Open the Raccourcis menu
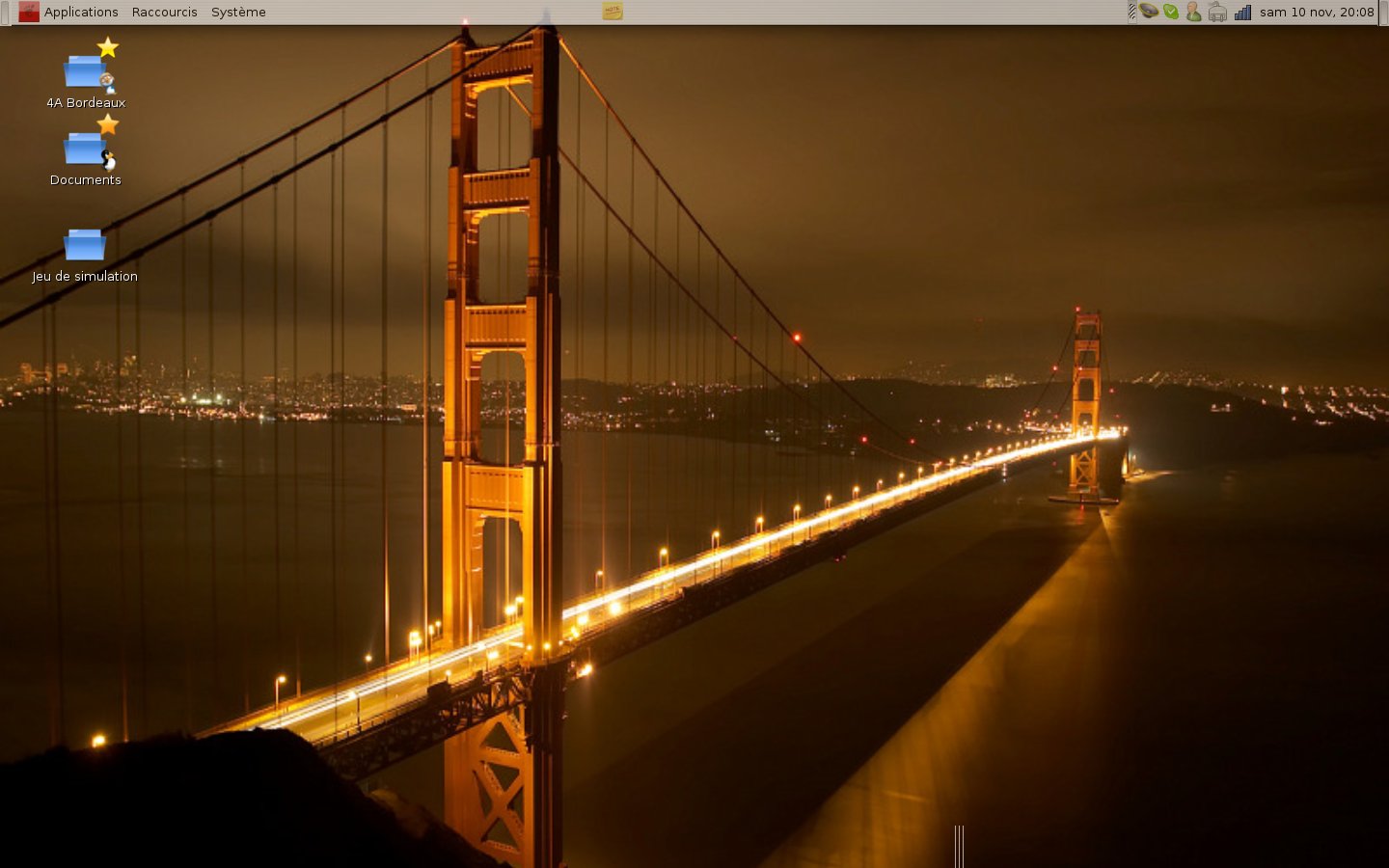The width and height of the screenshot is (1389, 868). 164,13
